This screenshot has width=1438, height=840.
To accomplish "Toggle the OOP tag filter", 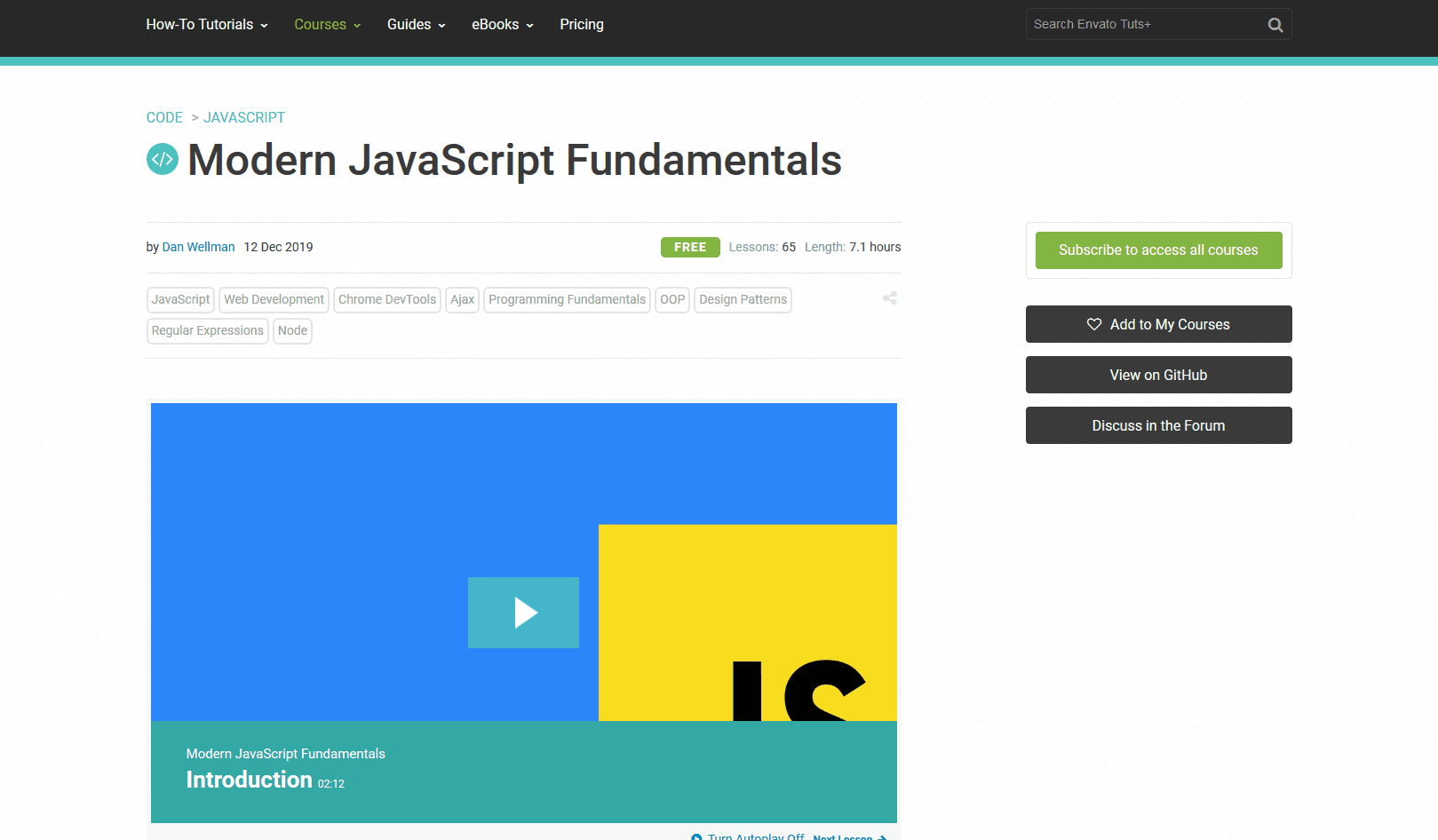I will pyautogui.click(x=671, y=299).
